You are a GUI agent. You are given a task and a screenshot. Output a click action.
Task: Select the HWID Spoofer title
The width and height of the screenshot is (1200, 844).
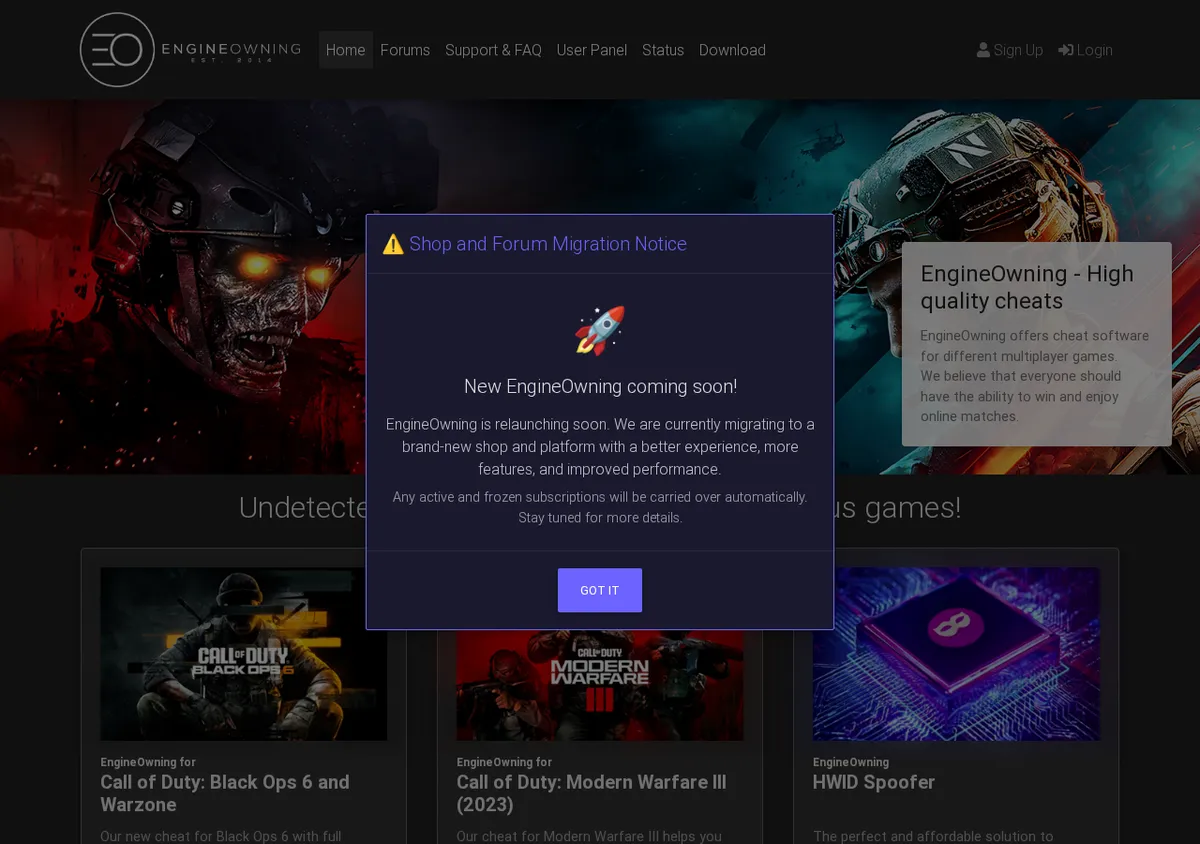tap(874, 782)
